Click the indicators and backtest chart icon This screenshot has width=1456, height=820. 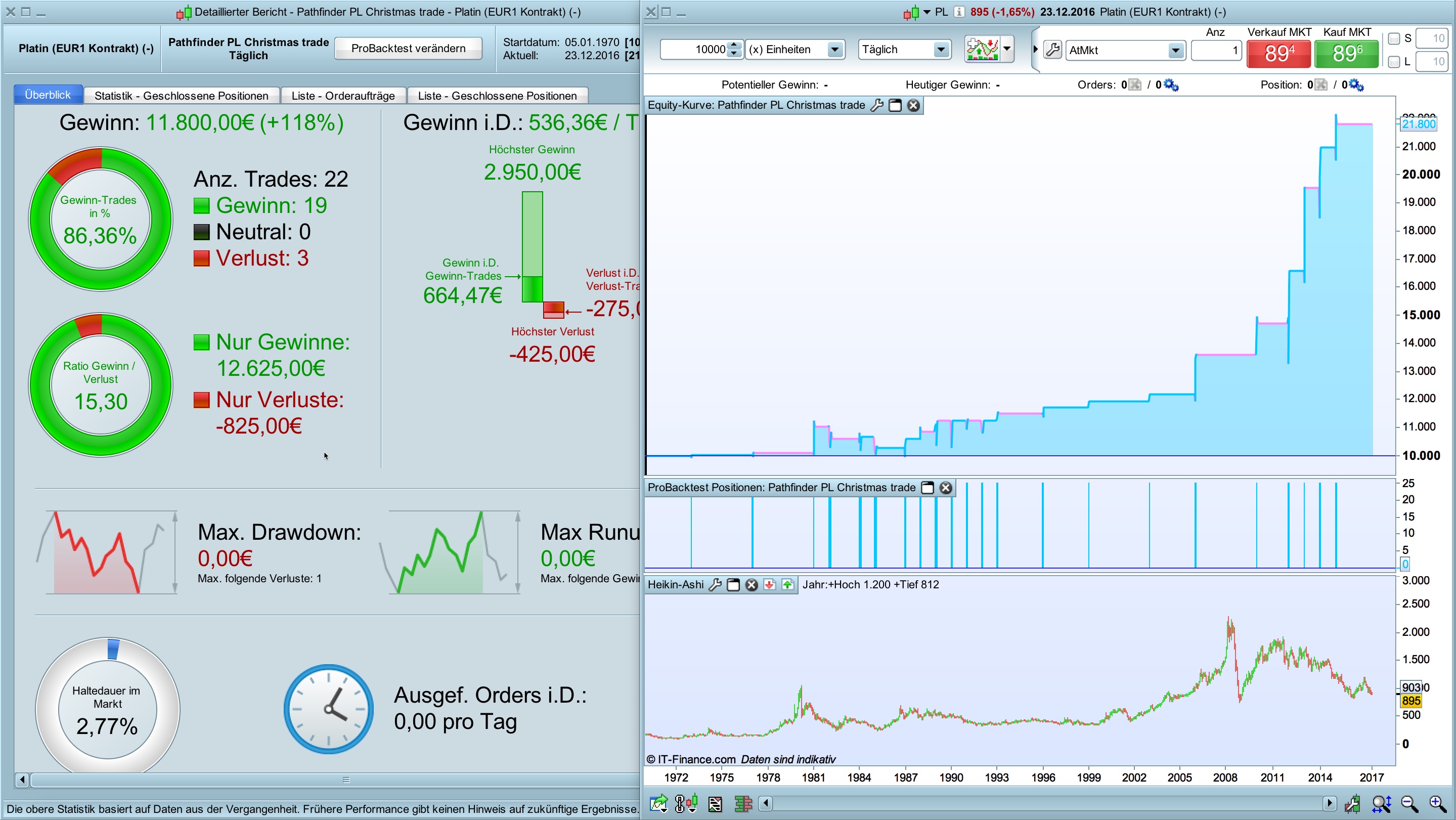point(982,49)
